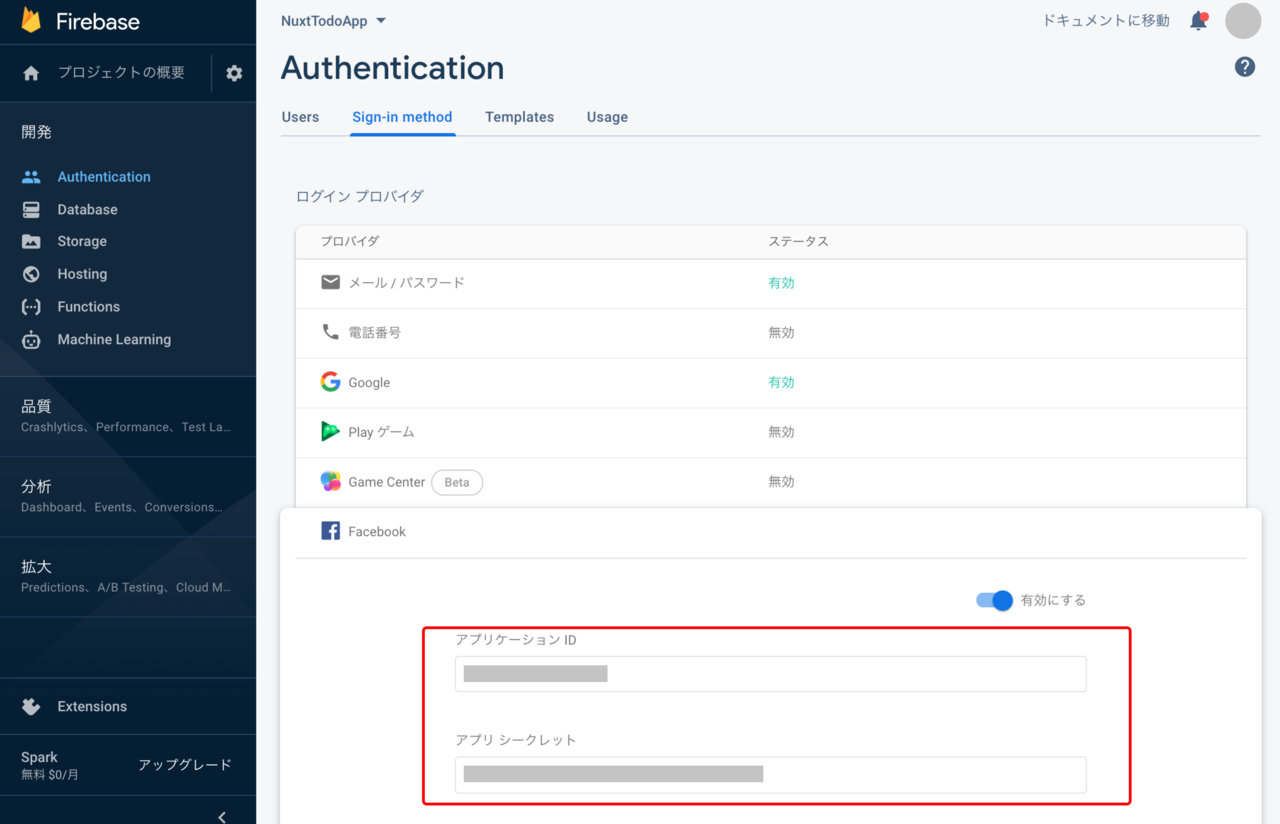Click the Play Games provider icon

coord(330,432)
